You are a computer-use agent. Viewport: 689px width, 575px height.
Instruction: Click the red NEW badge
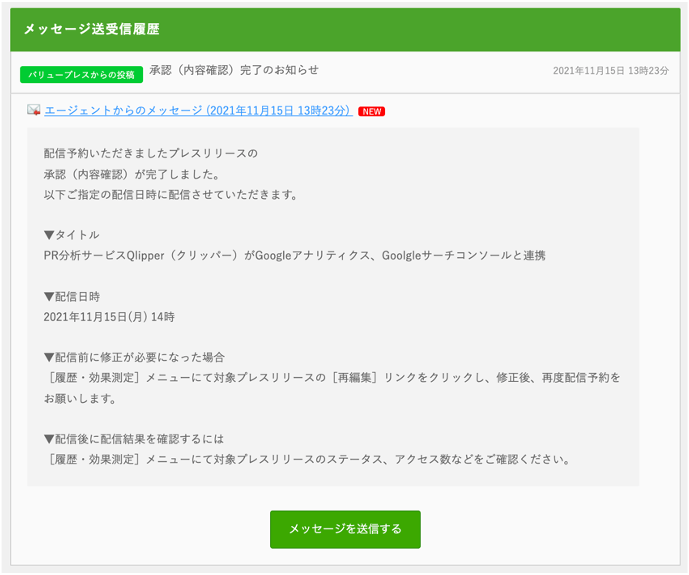371,111
